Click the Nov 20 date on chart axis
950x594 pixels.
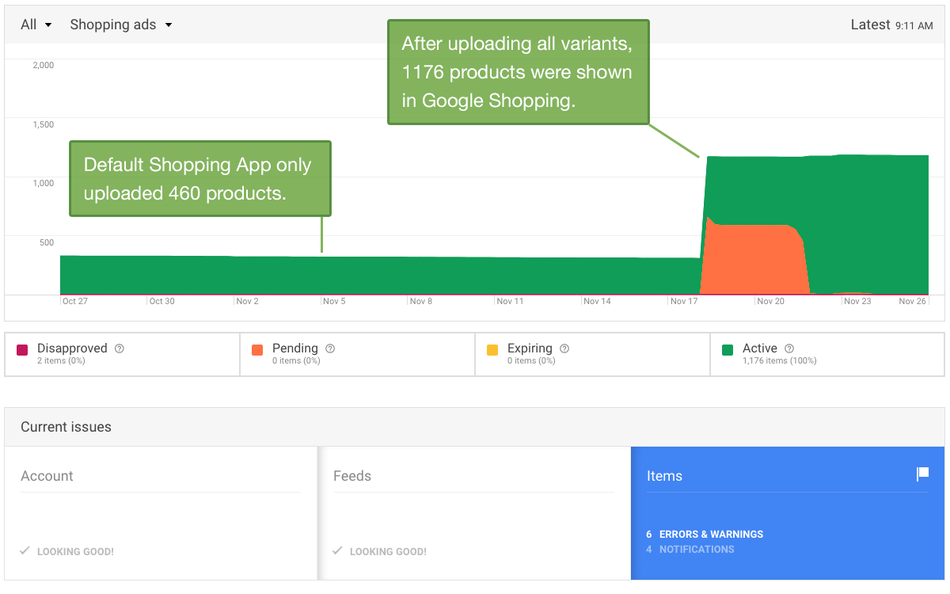pyautogui.click(x=770, y=301)
